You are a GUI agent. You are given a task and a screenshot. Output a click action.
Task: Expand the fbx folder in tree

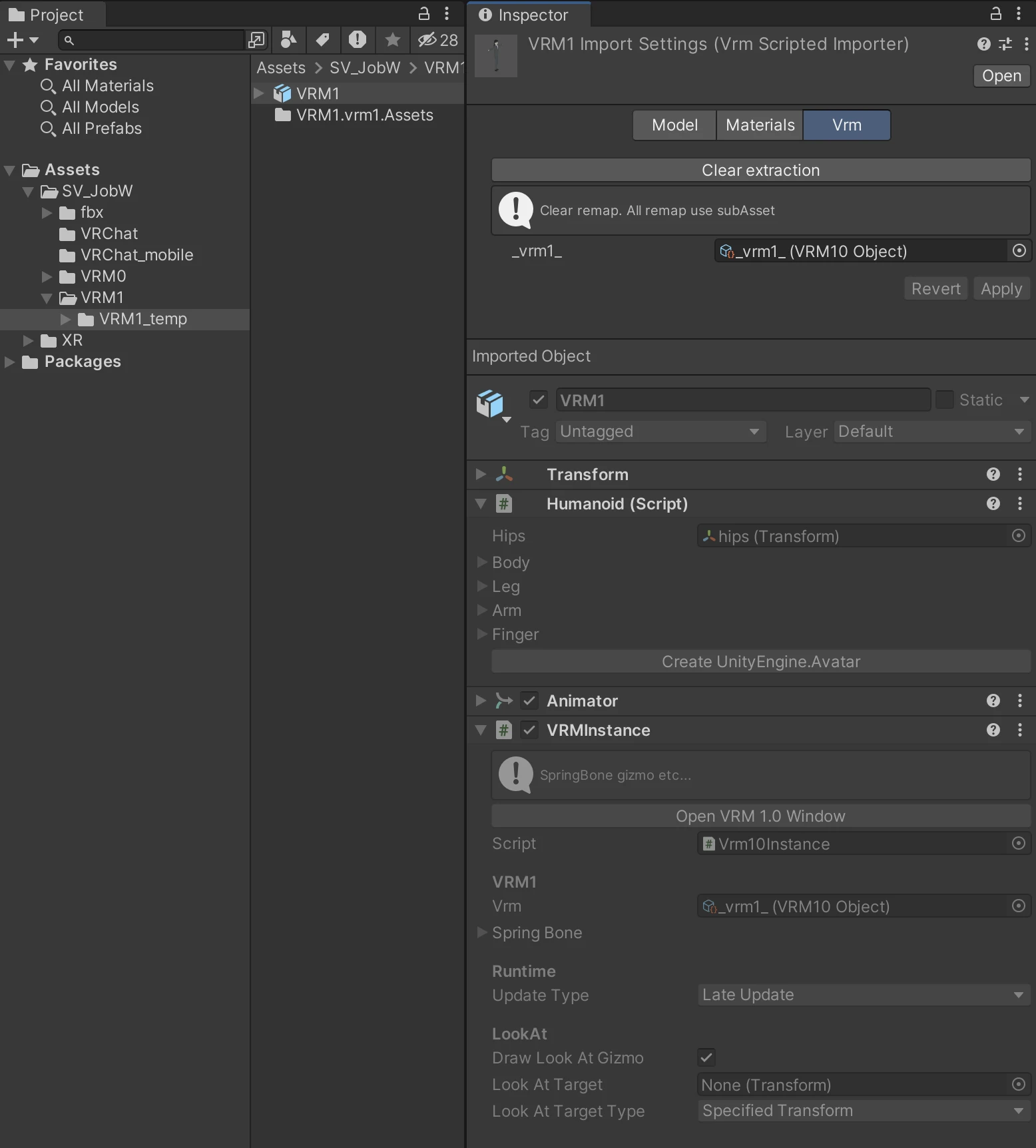click(x=47, y=212)
